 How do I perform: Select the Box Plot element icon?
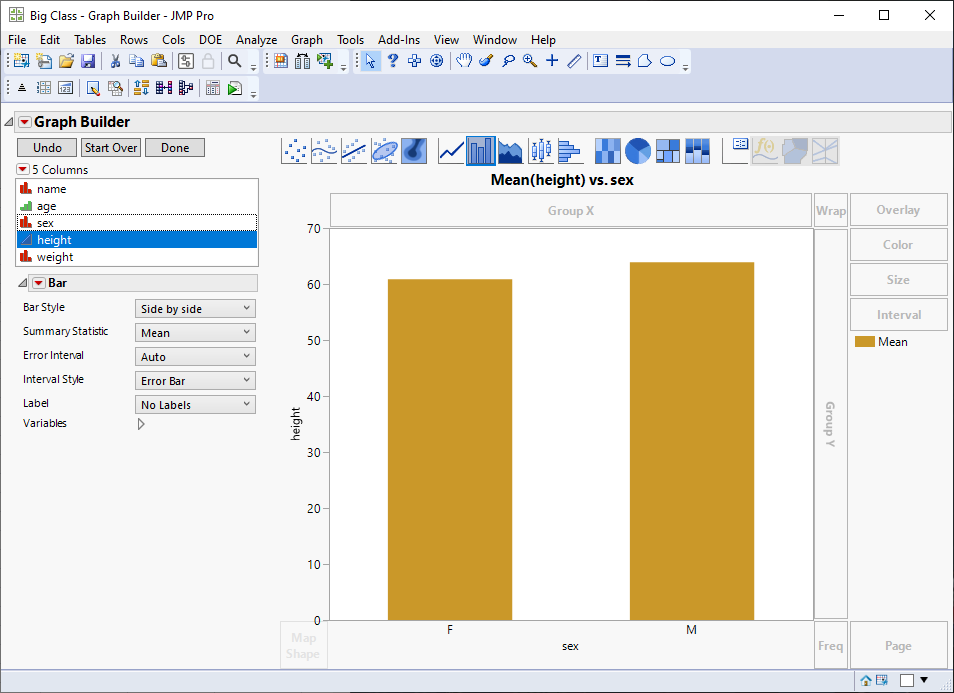tap(541, 151)
